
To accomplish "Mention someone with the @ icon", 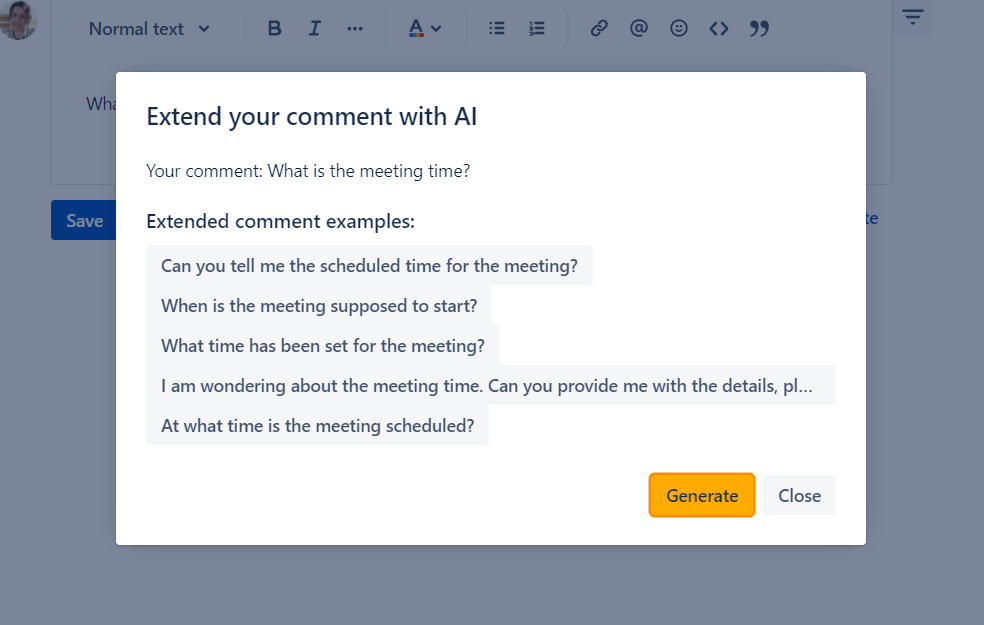I will [x=639, y=29].
